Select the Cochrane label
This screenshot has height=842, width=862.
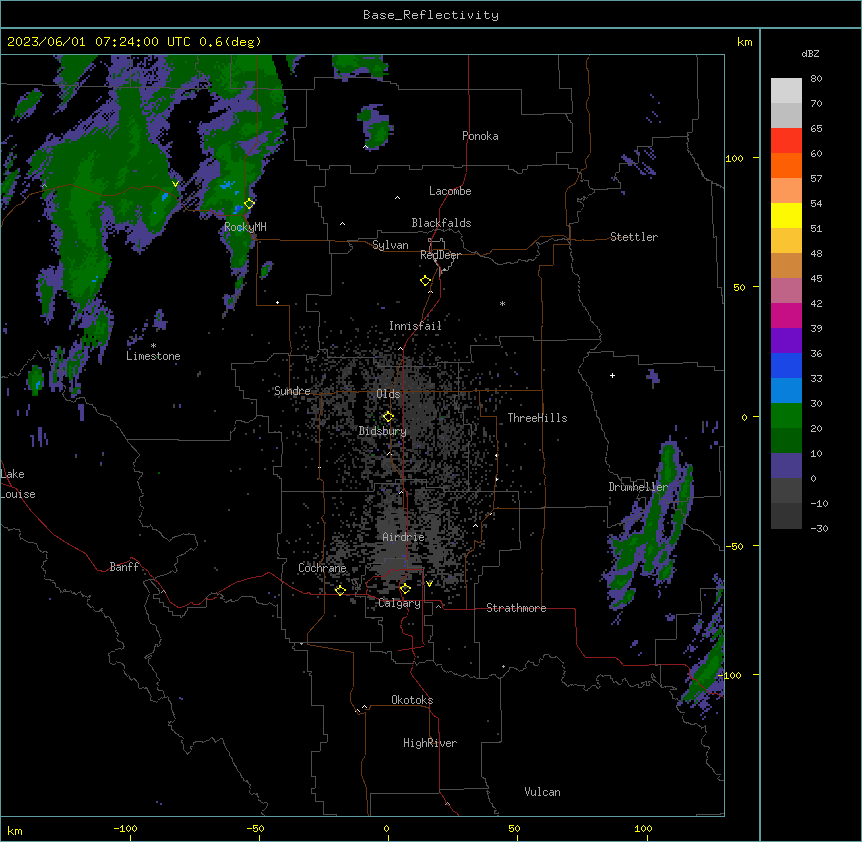point(322,568)
